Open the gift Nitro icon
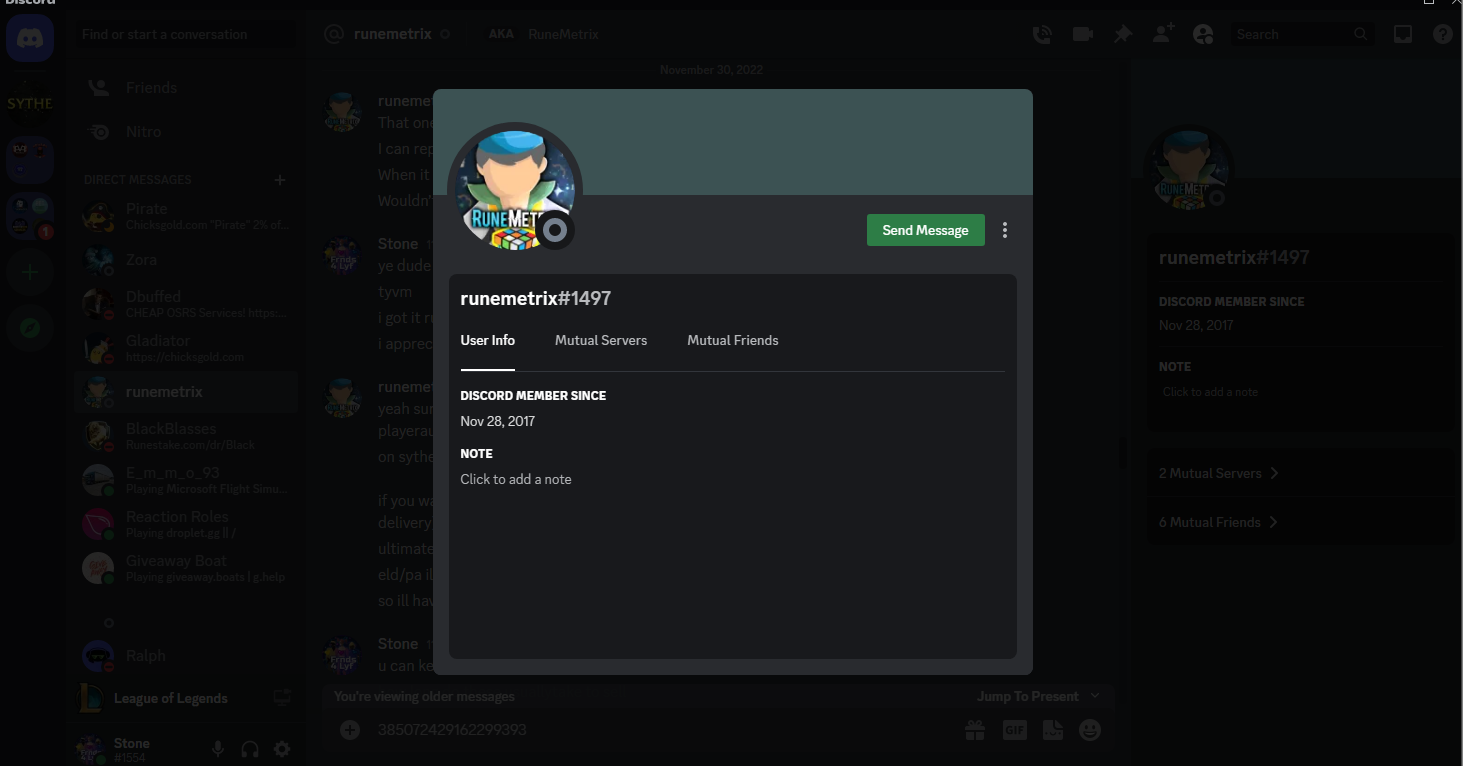This screenshot has width=1463, height=766. click(x=975, y=730)
